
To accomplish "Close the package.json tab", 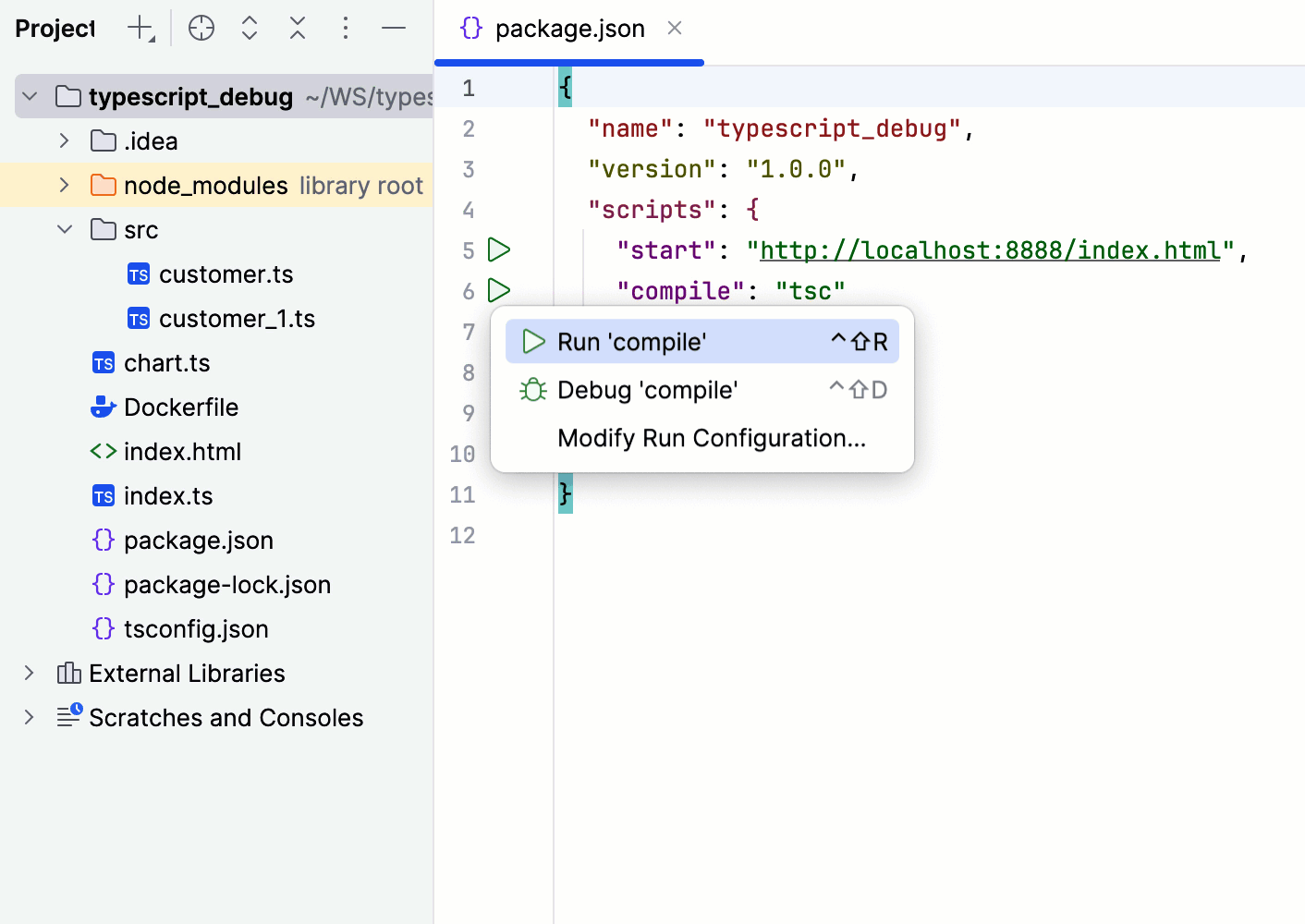I will click(x=674, y=29).
